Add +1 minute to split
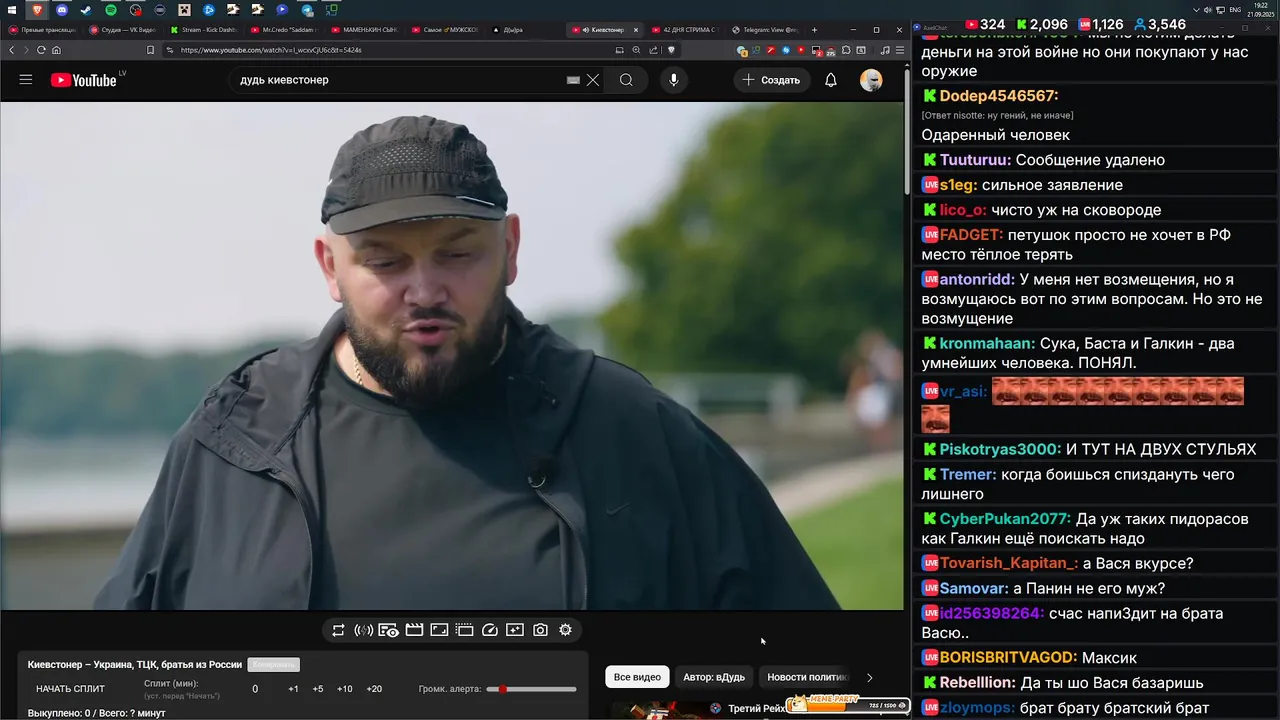Image resolution: width=1280 pixels, height=720 pixels. [x=293, y=689]
